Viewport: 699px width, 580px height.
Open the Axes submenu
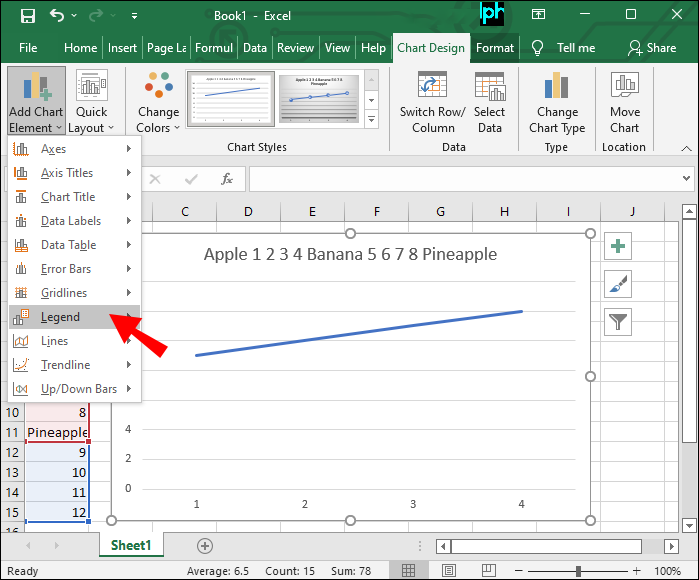click(x=74, y=148)
